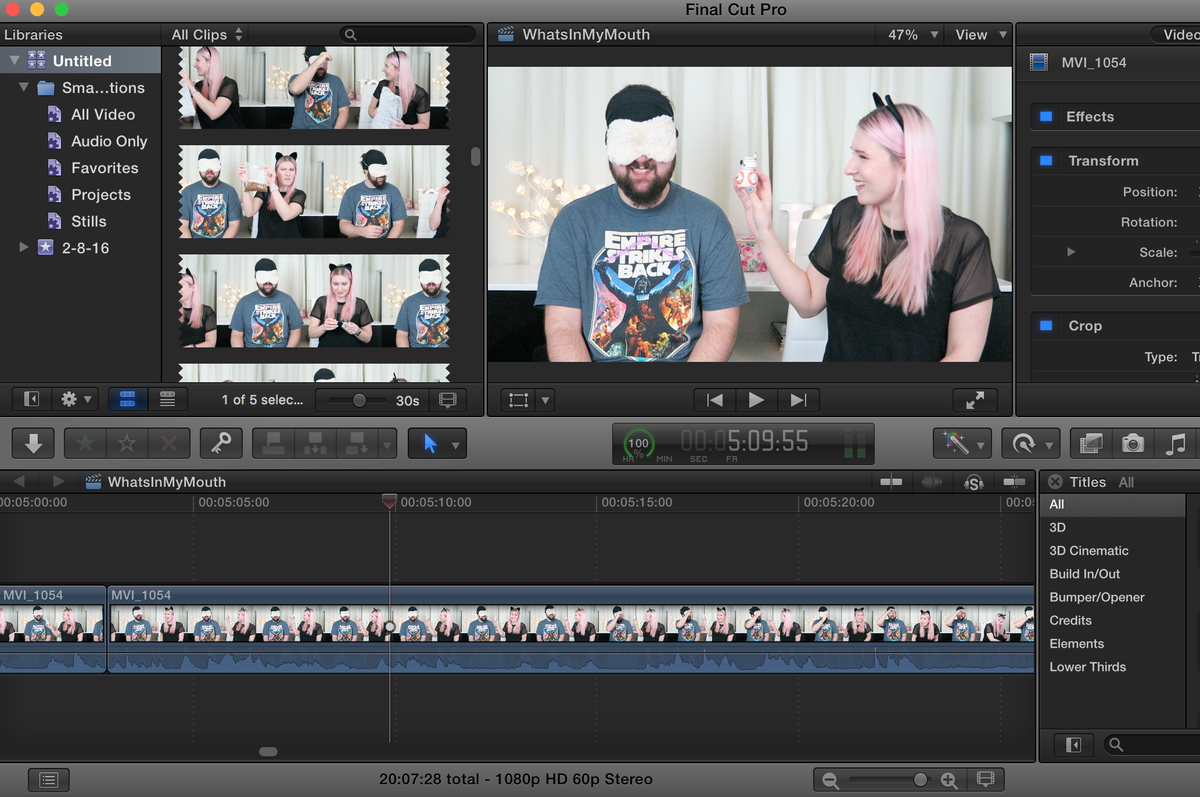1200x797 pixels.
Task: Hide the Titles browser sidebar button
Action: click(x=1073, y=745)
